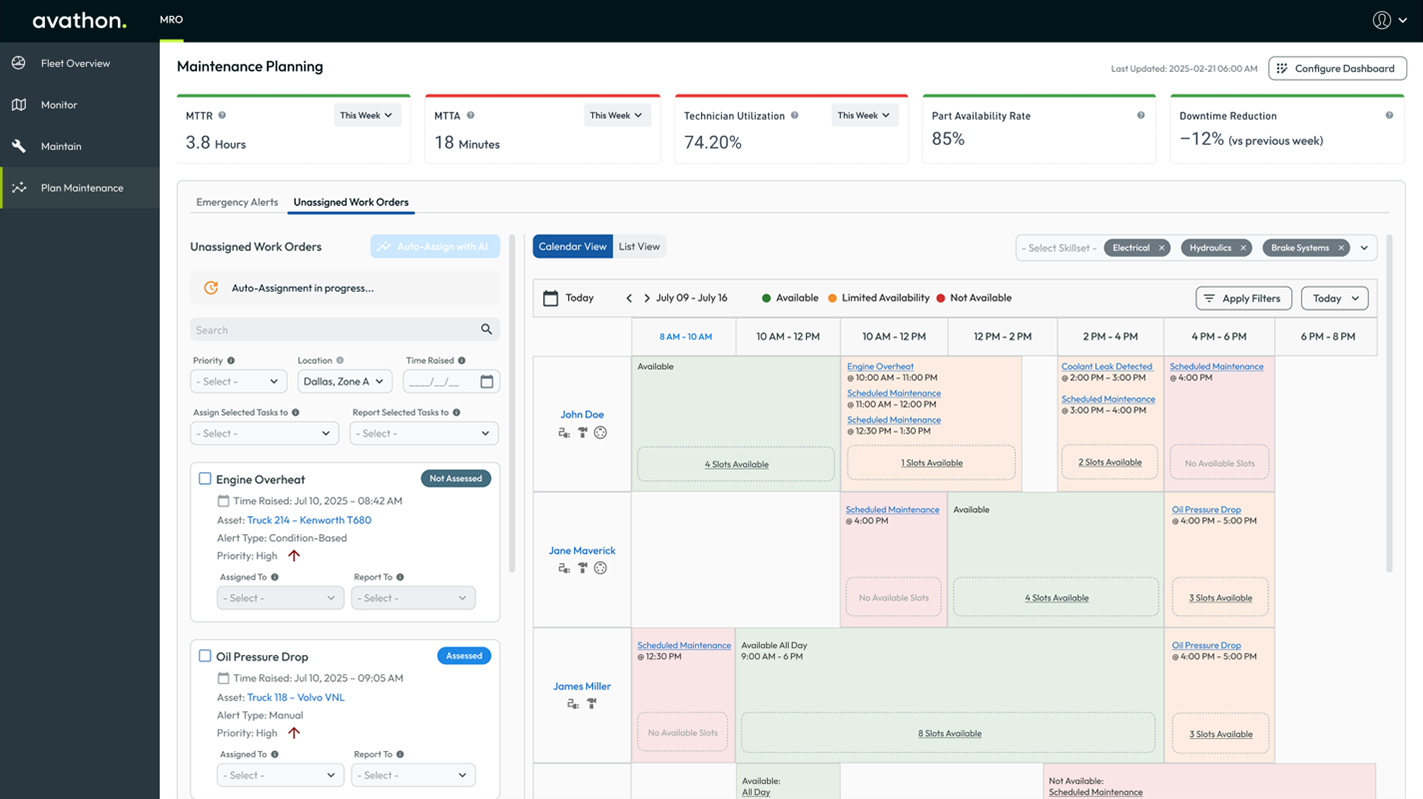Click the work orders Search field
The image size is (1423, 799).
335,330
